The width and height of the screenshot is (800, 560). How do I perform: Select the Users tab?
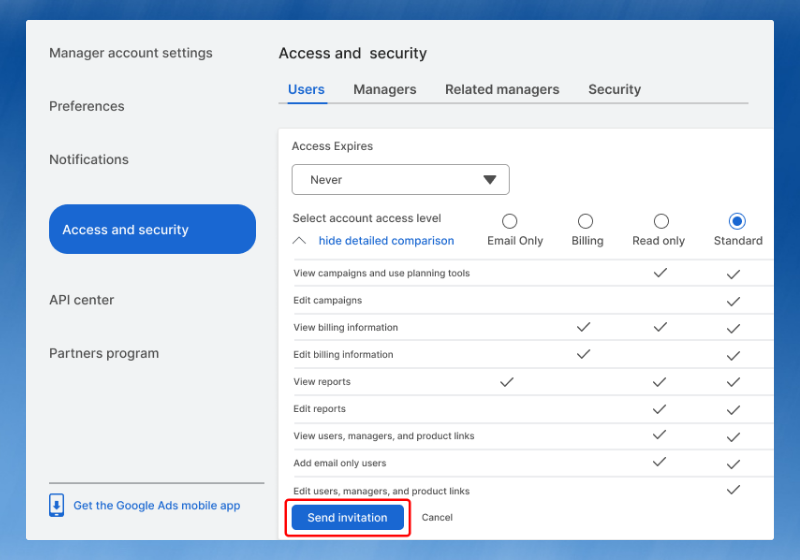306,90
